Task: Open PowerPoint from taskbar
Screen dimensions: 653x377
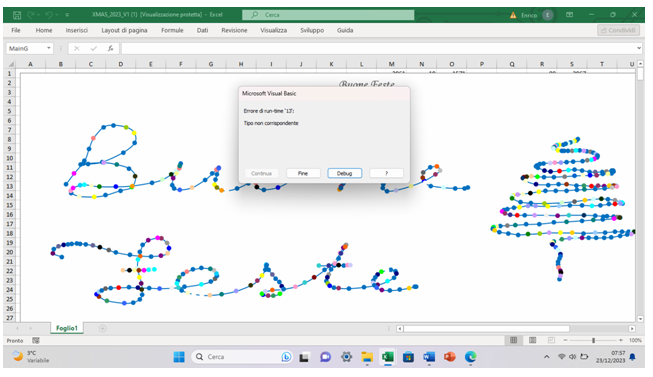Action: click(x=450, y=357)
